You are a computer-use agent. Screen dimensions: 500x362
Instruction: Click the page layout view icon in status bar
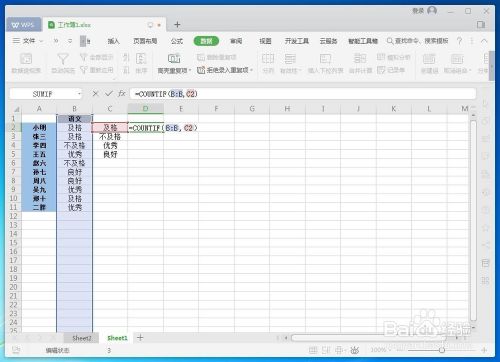pos(326,350)
